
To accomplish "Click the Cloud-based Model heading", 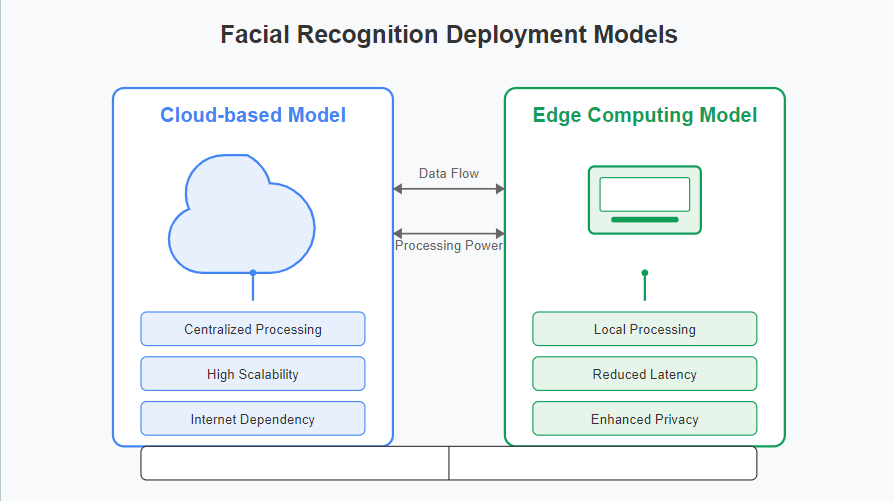I will pyautogui.click(x=253, y=115).
